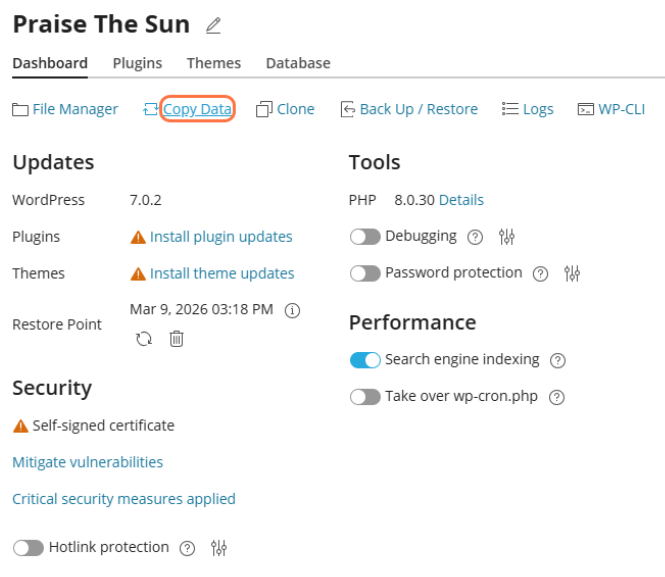
Task: Click the pencil icon to rename site
Action: tap(213, 25)
